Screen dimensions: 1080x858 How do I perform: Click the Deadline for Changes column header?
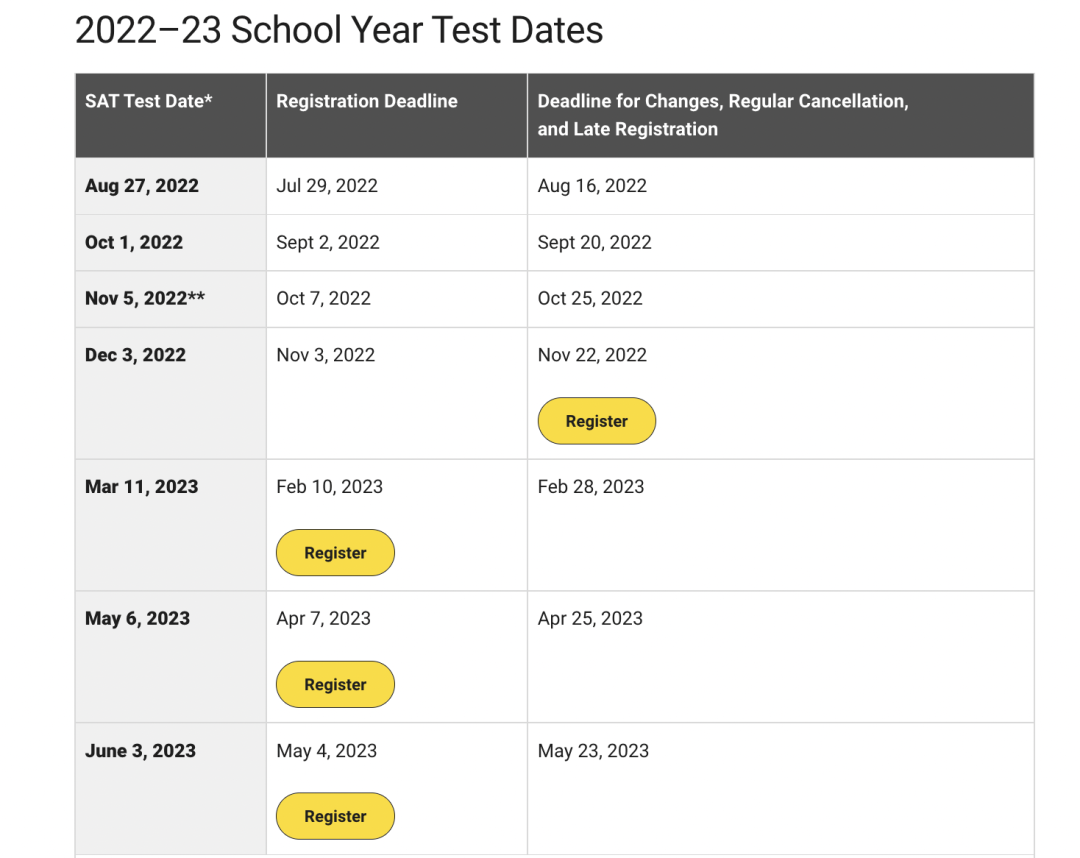click(x=781, y=116)
